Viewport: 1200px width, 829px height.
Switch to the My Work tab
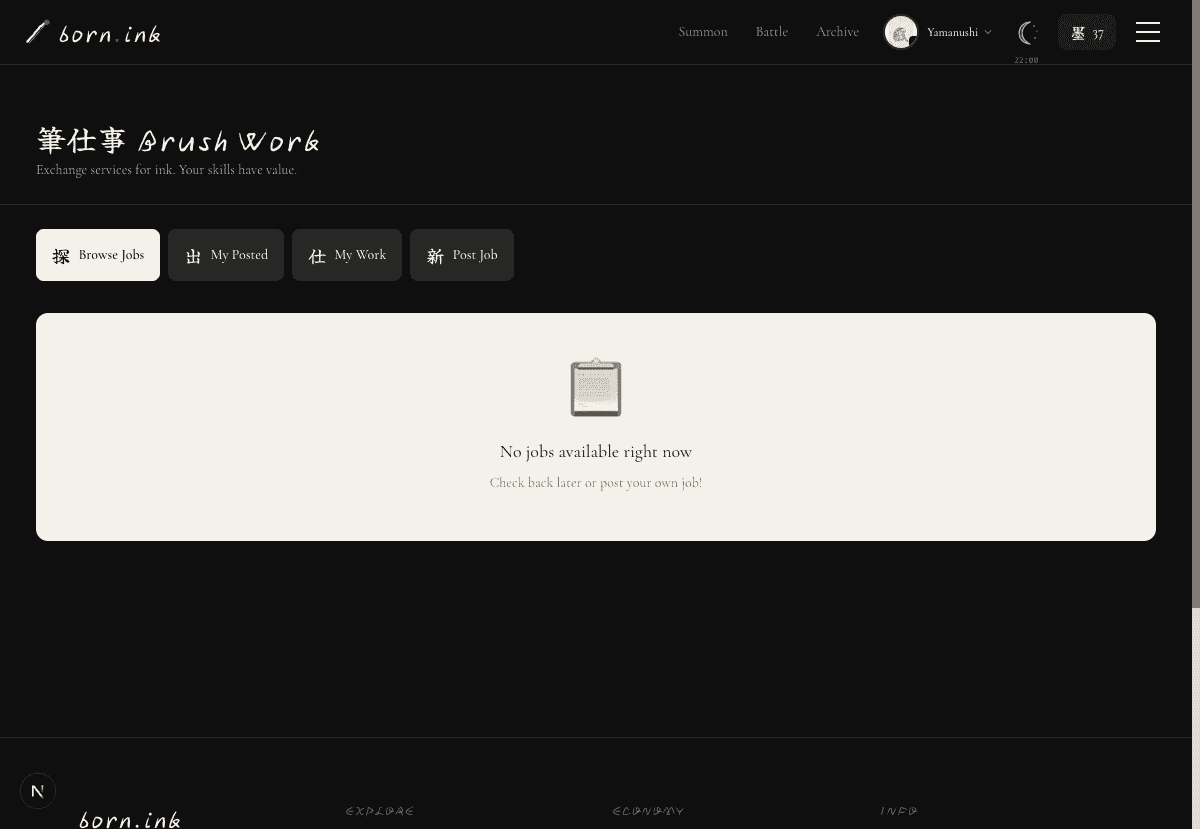tap(347, 255)
